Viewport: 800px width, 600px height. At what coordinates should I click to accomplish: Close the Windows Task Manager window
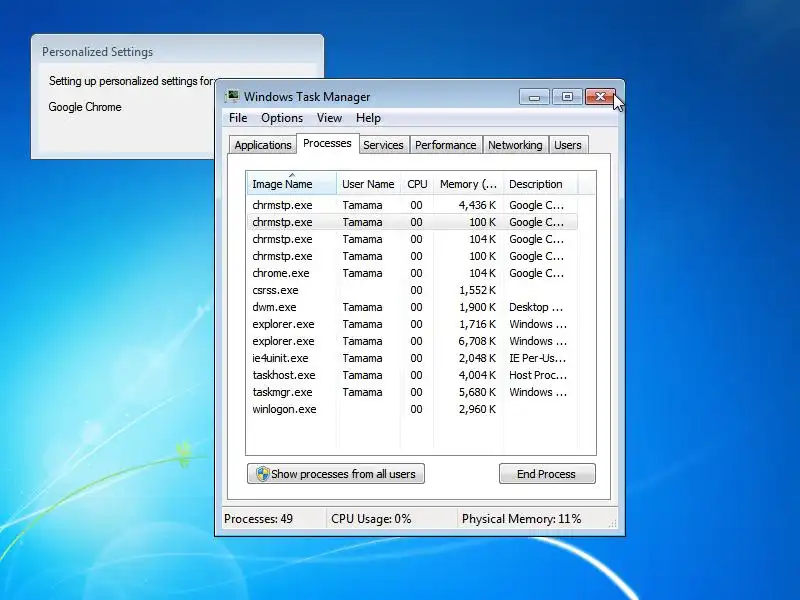click(600, 96)
